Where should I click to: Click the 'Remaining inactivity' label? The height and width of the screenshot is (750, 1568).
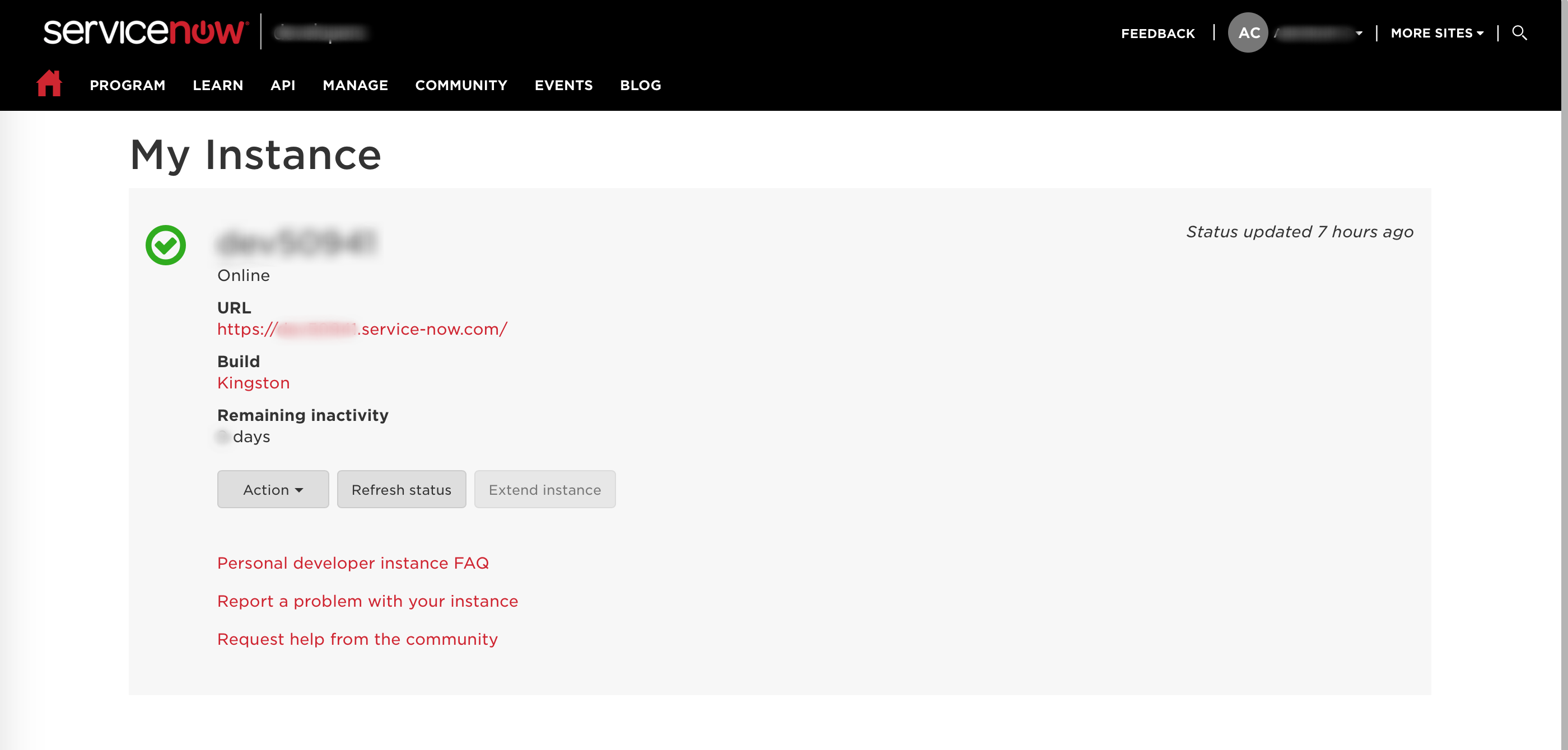(x=302, y=415)
